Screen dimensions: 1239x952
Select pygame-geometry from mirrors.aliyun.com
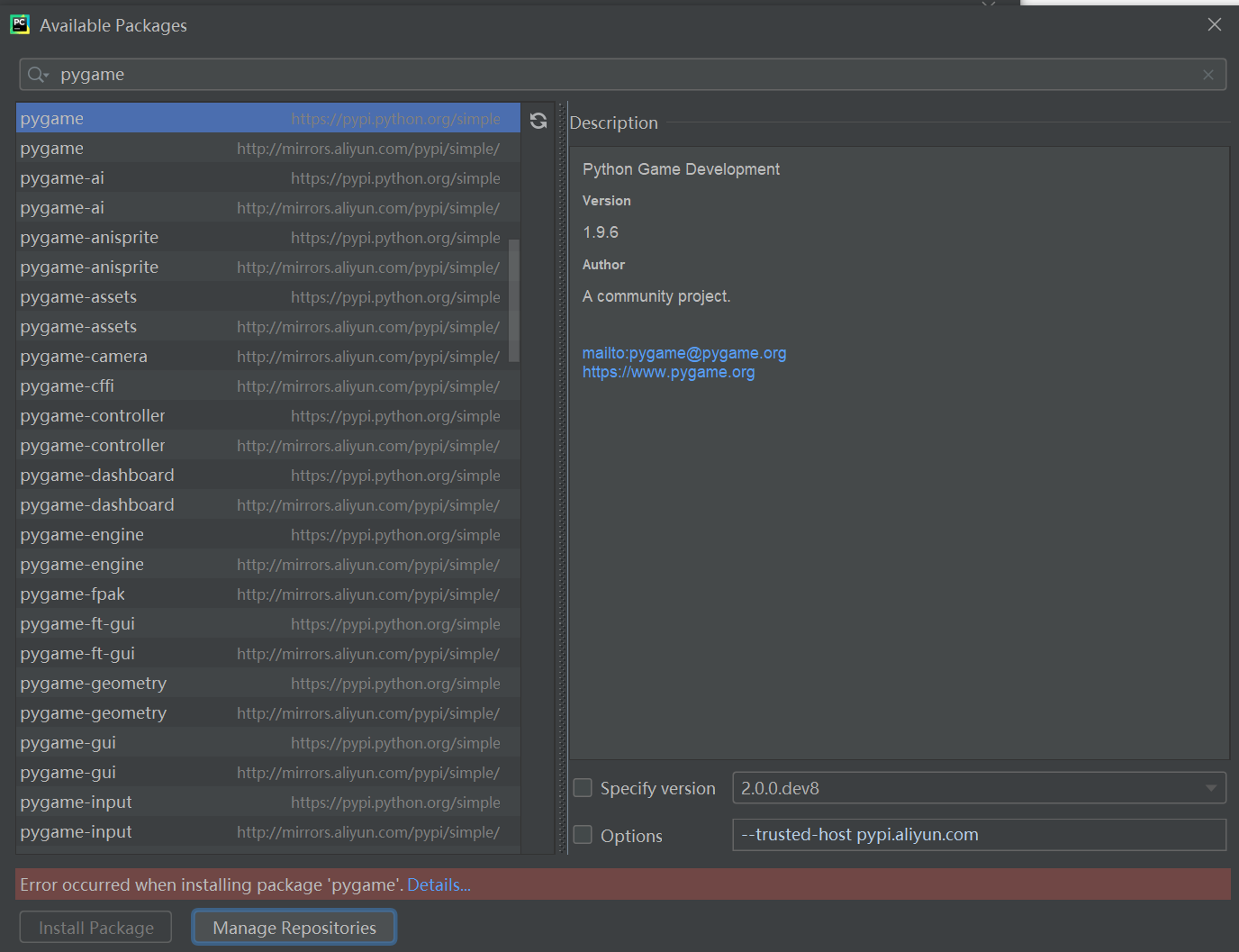(268, 712)
